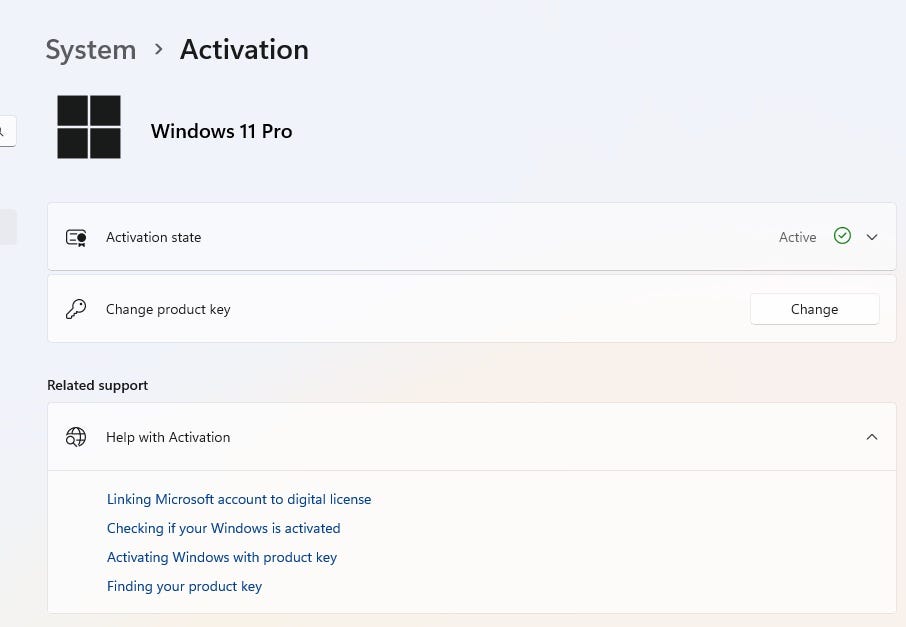Expand the Activation state details chevron

tap(872, 237)
